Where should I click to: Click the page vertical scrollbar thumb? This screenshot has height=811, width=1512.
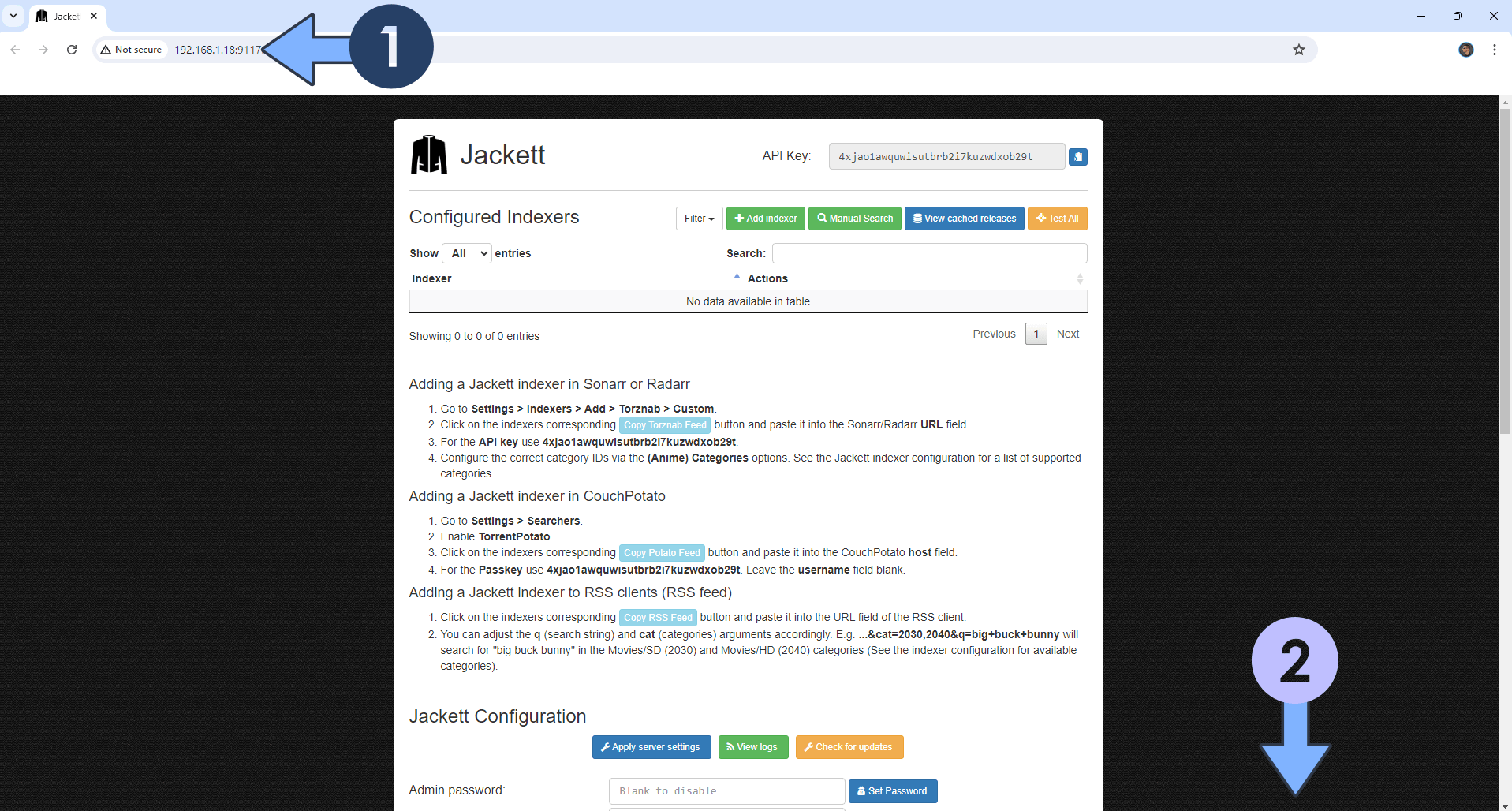click(x=1505, y=272)
